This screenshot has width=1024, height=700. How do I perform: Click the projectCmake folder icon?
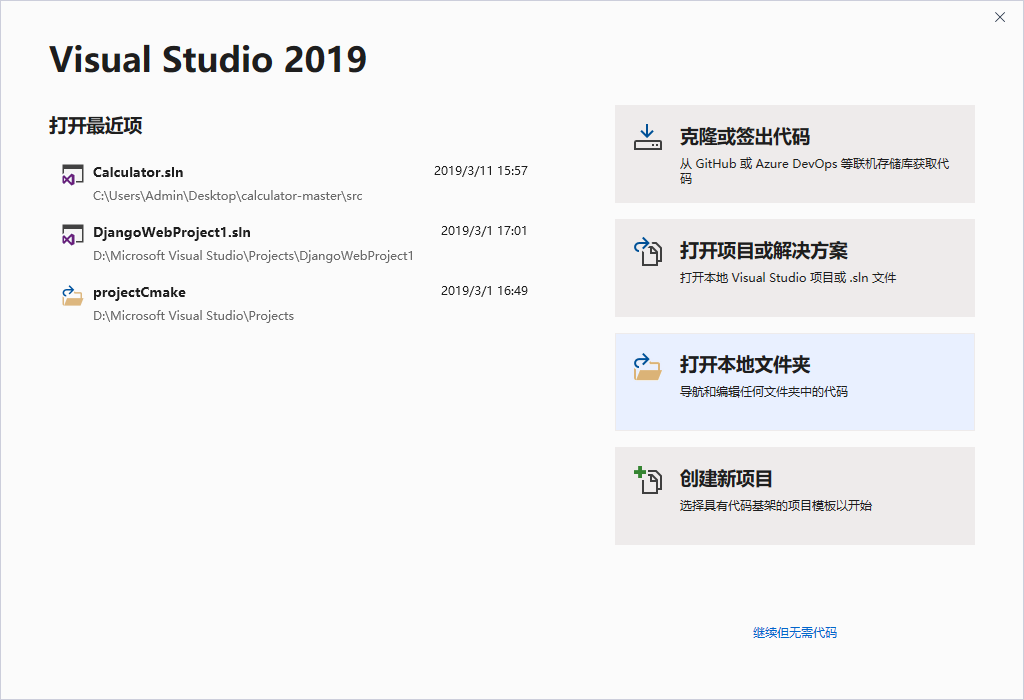coord(72,295)
